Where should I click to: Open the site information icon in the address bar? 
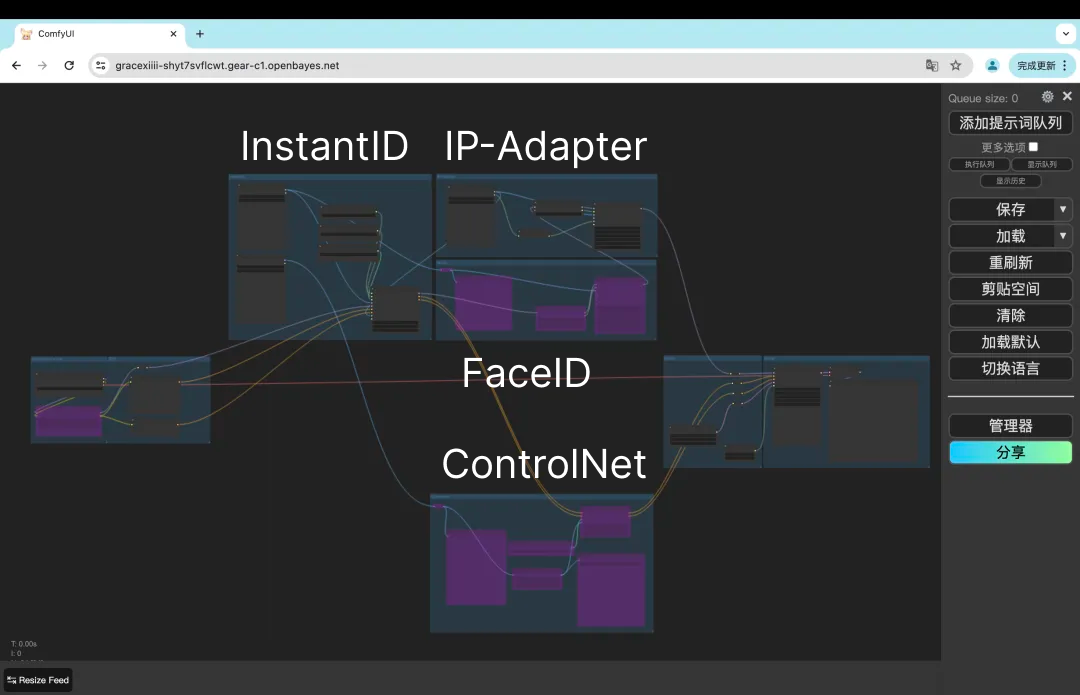click(101, 65)
